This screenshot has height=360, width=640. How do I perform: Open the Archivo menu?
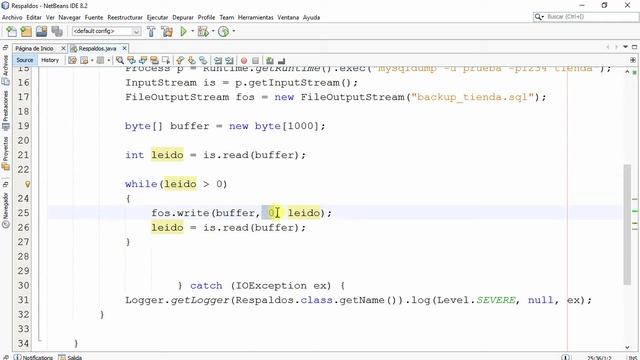pos(12,17)
